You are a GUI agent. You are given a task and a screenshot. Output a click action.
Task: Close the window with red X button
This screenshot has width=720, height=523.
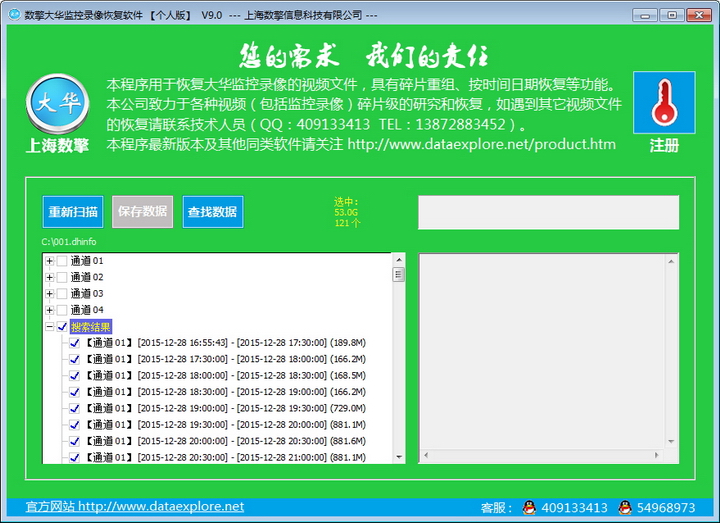click(698, 15)
